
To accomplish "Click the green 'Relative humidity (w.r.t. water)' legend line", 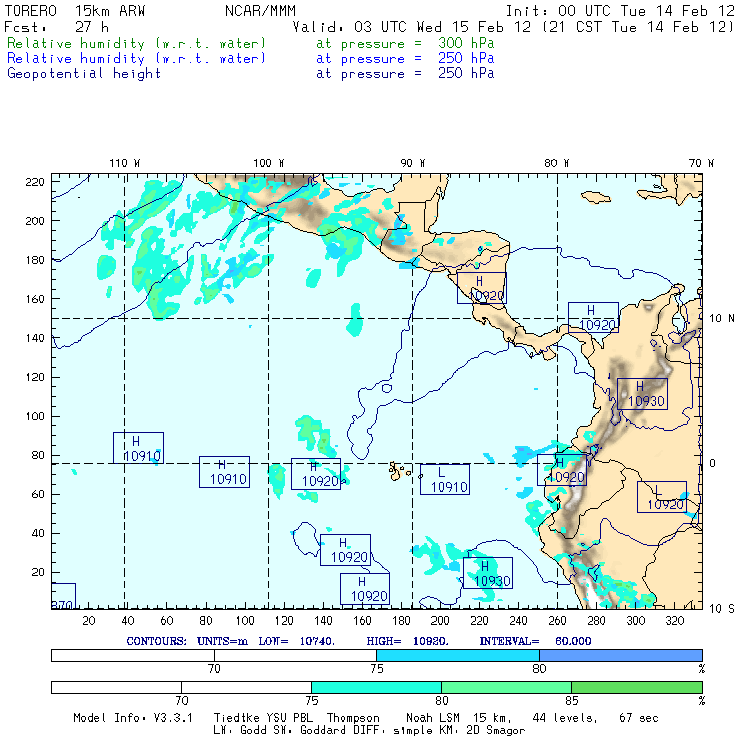I will coord(137,43).
